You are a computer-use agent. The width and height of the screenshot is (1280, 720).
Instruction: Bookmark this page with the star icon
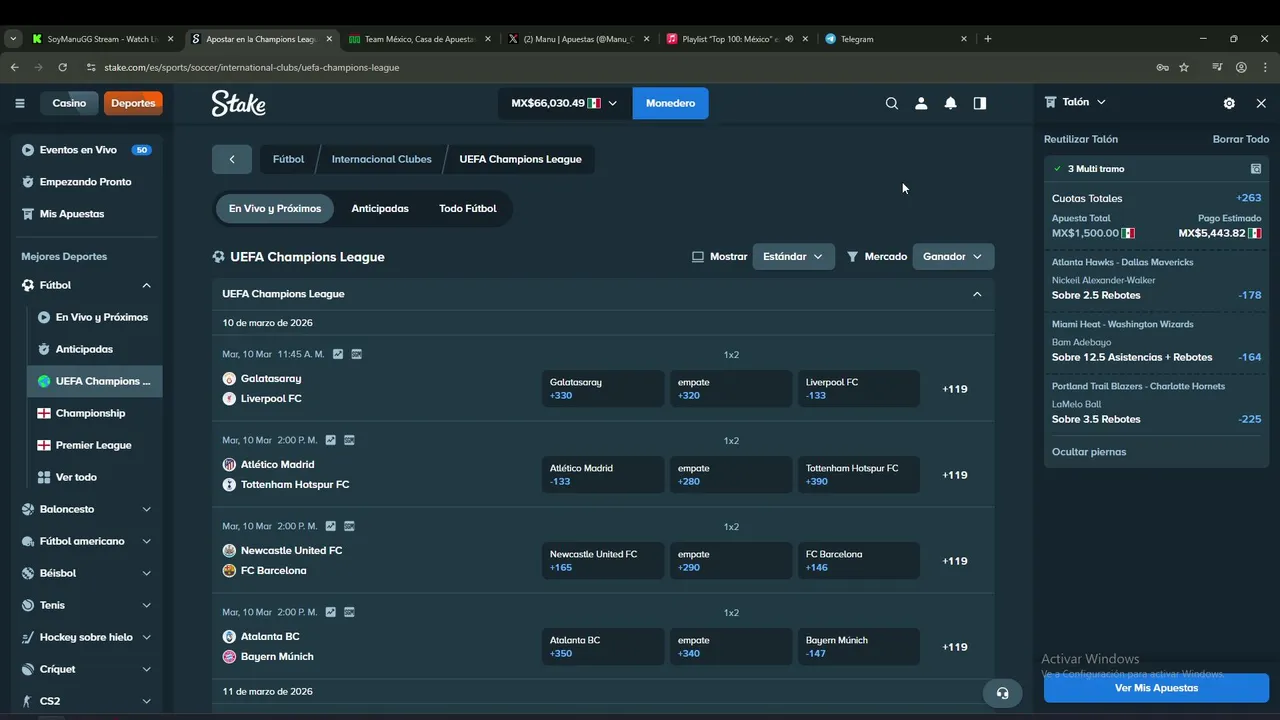[1184, 67]
